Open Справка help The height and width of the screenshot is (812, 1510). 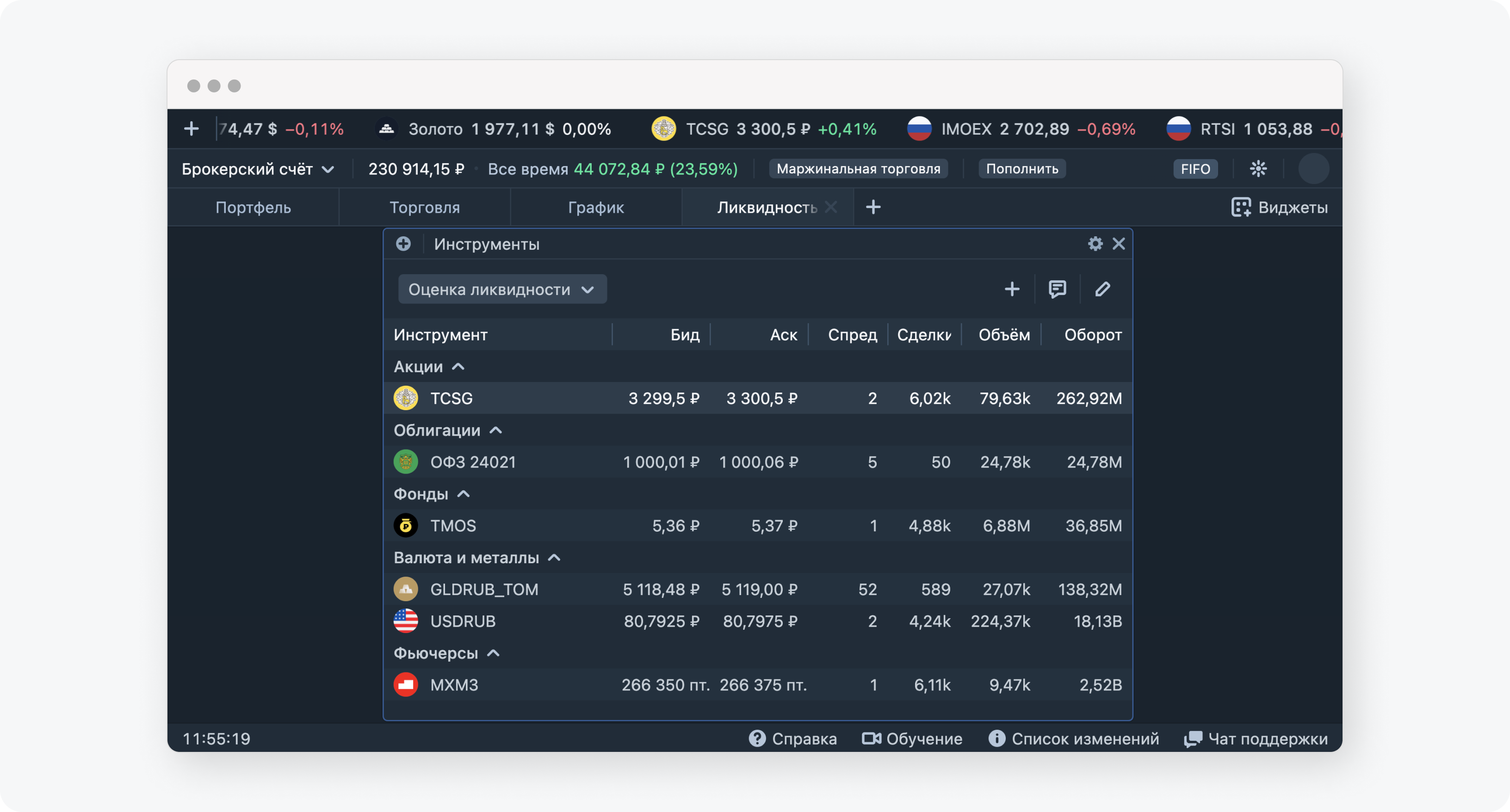pos(792,739)
